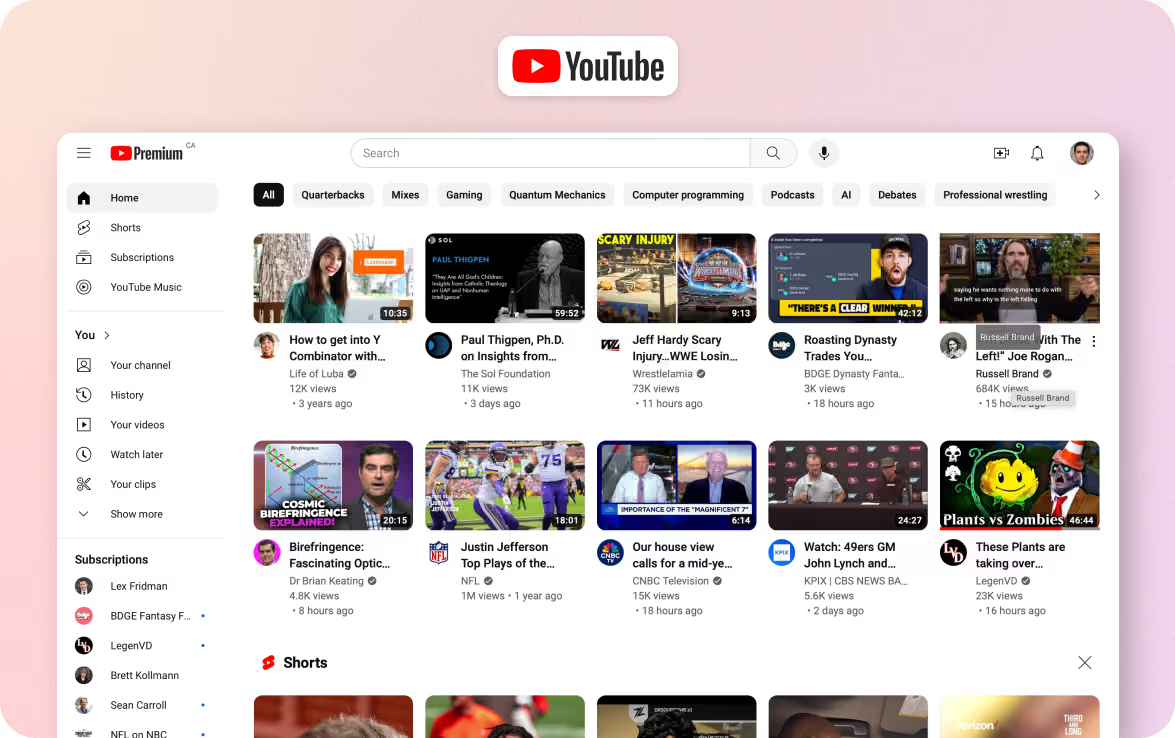
Task: Click The Sol Foundation channel avatar
Action: click(x=438, y=345)
